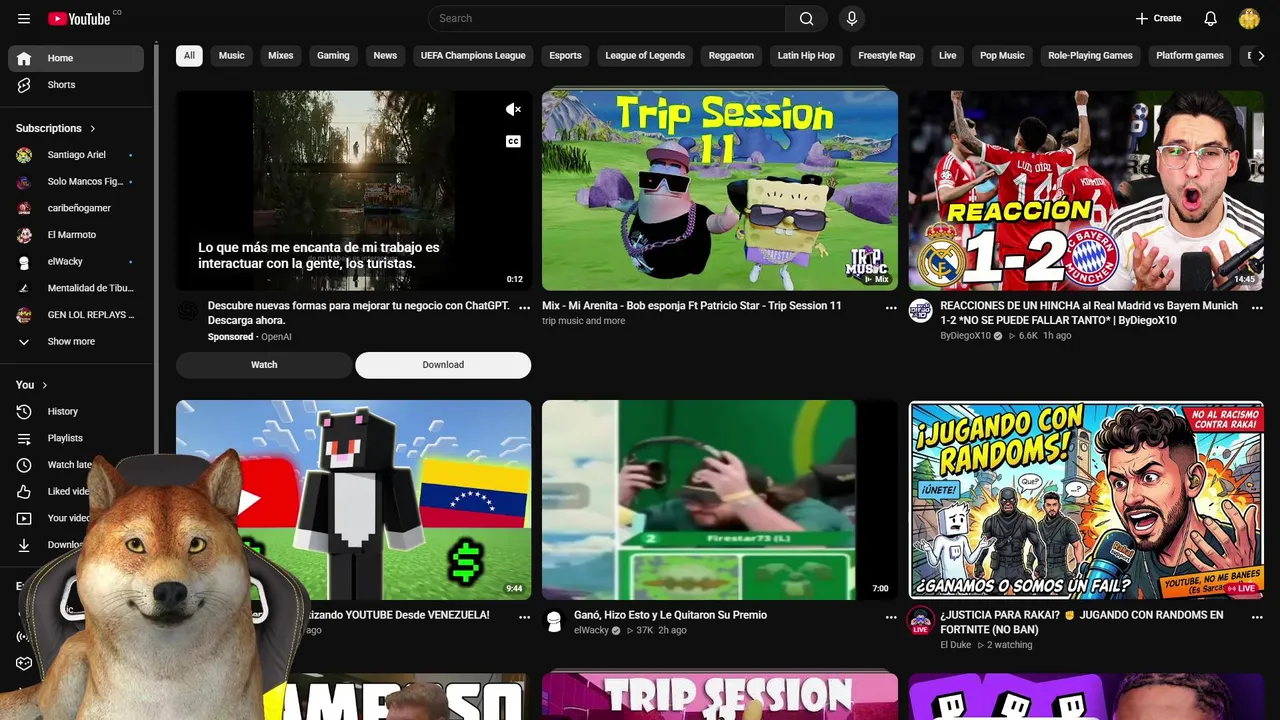Select the Reggaeton filter chip

[x=731, y=56]
